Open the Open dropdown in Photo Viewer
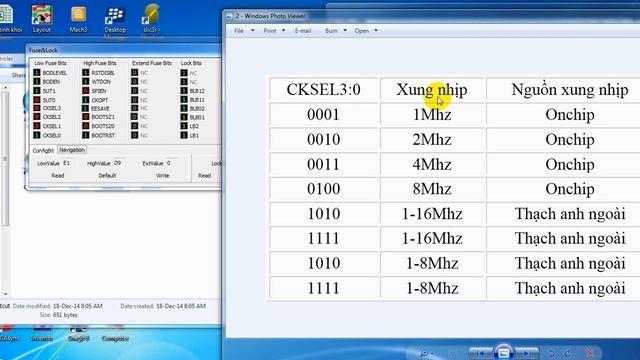This screenshot has height=360, width=640. [366, 31]
